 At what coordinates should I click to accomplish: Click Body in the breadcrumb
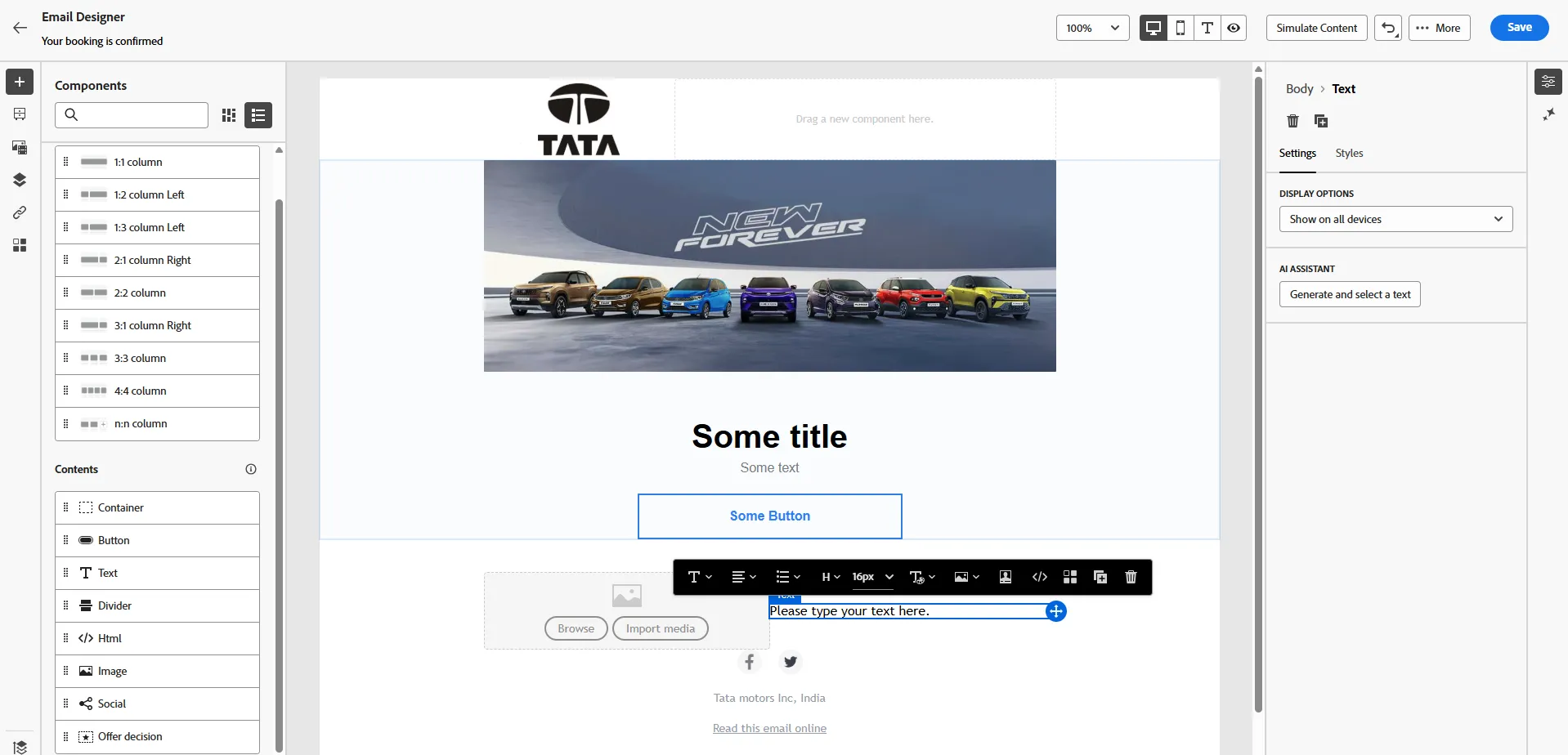coord(1299,89)
